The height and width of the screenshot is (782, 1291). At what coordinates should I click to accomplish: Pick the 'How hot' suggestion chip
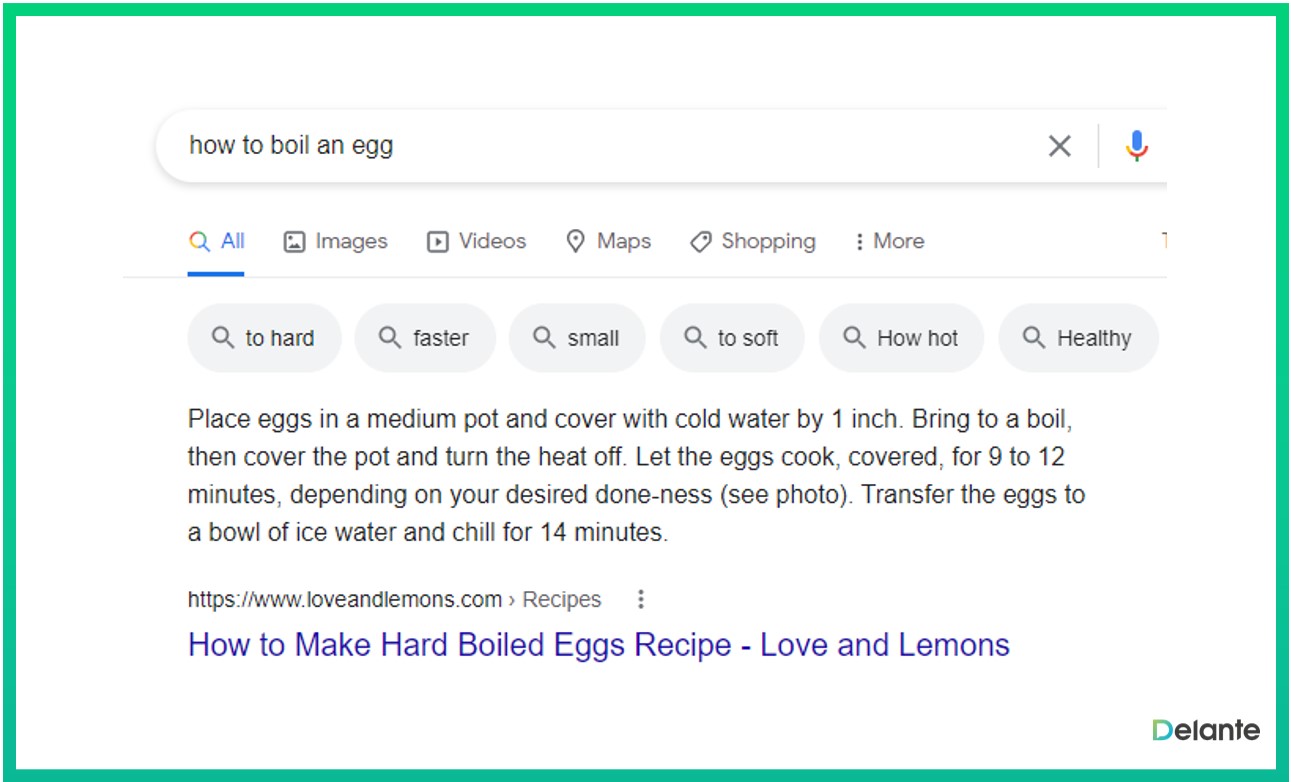click(x=901, y=338)
